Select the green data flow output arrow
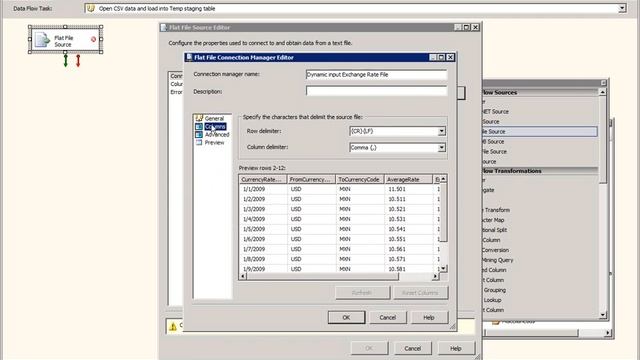Viewport: 640px width, 360px height. 66,61
